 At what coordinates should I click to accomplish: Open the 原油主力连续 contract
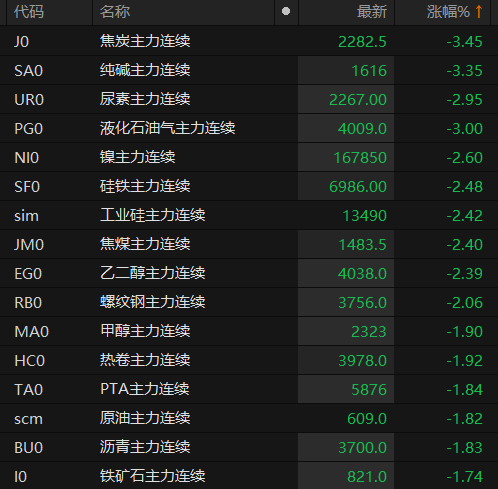point(145,418)
